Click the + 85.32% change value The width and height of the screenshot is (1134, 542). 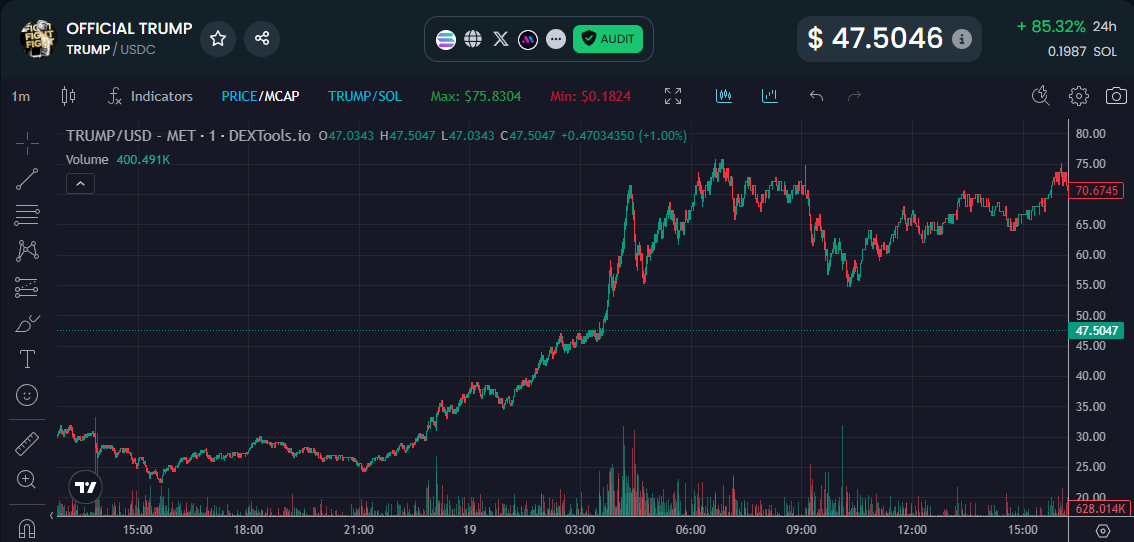click(x=1051, y=27)
